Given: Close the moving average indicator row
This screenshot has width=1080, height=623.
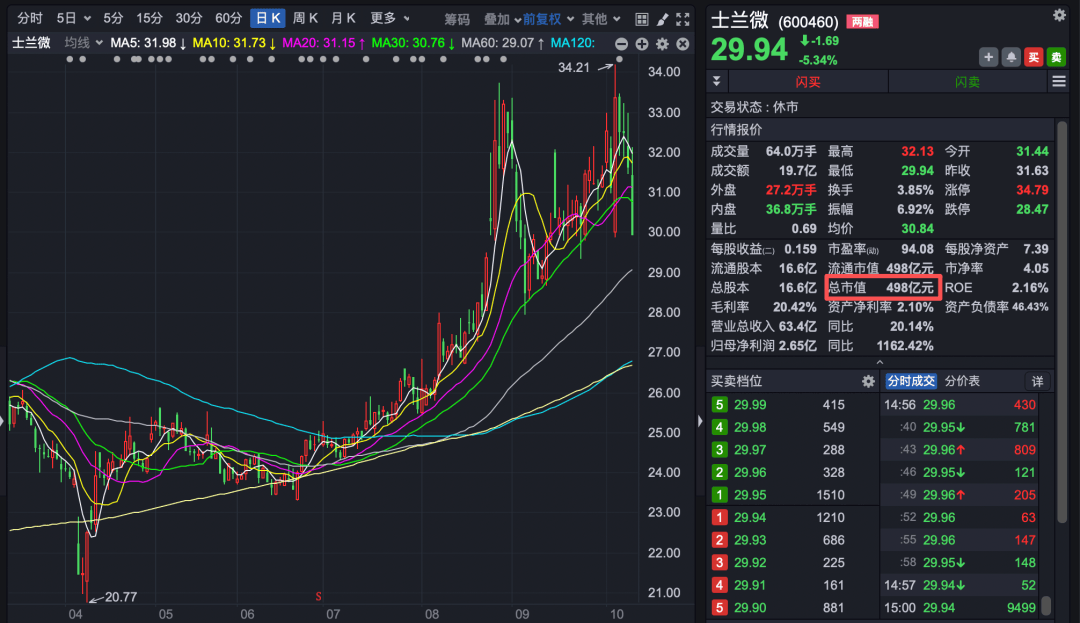Looking at the screenshot, I should pyautogui.click(x=682, y=43).
